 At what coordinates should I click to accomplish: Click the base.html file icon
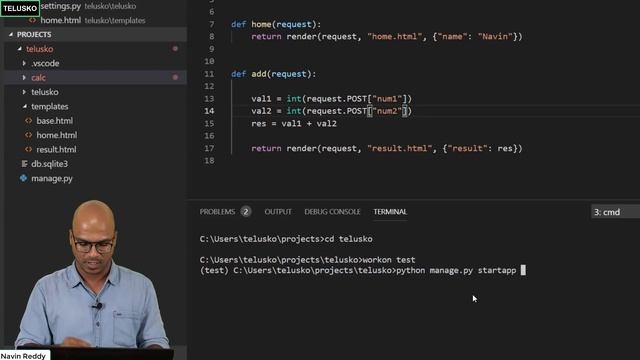pyautogui.click(x=29, y=121)
